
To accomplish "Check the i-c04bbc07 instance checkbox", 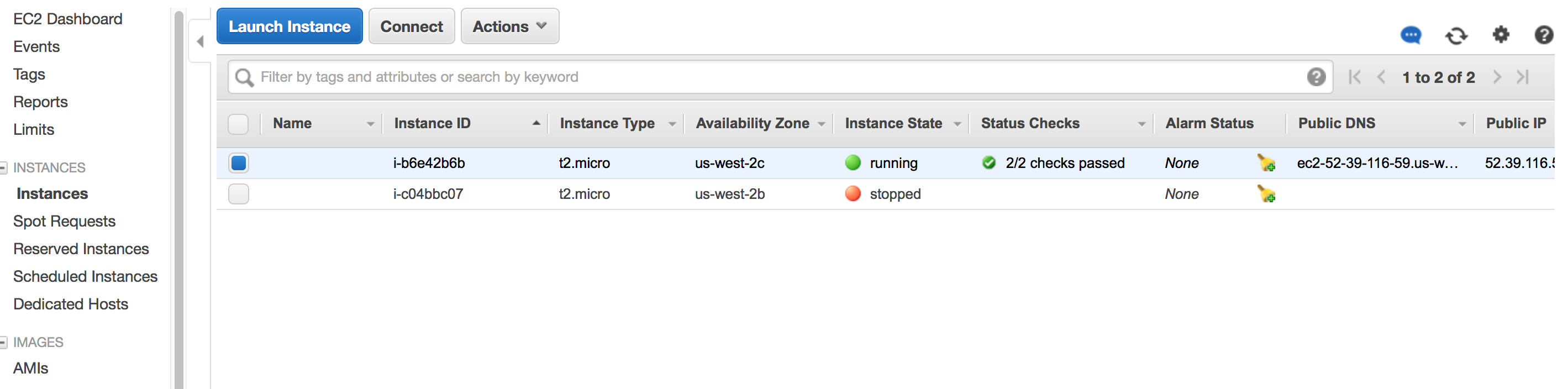I will (238, 194).
